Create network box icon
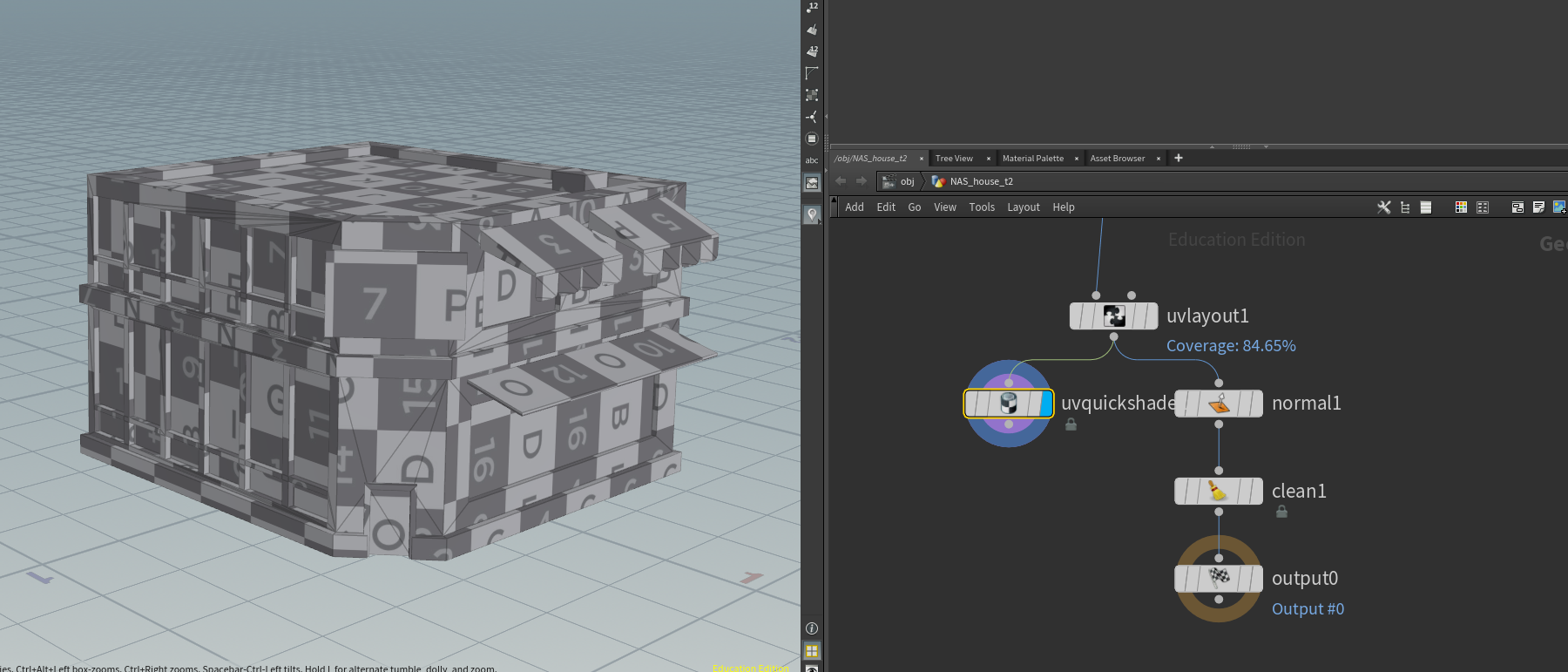The width and height of the screenshot is (1568, 672). (x=1517, y=207)
